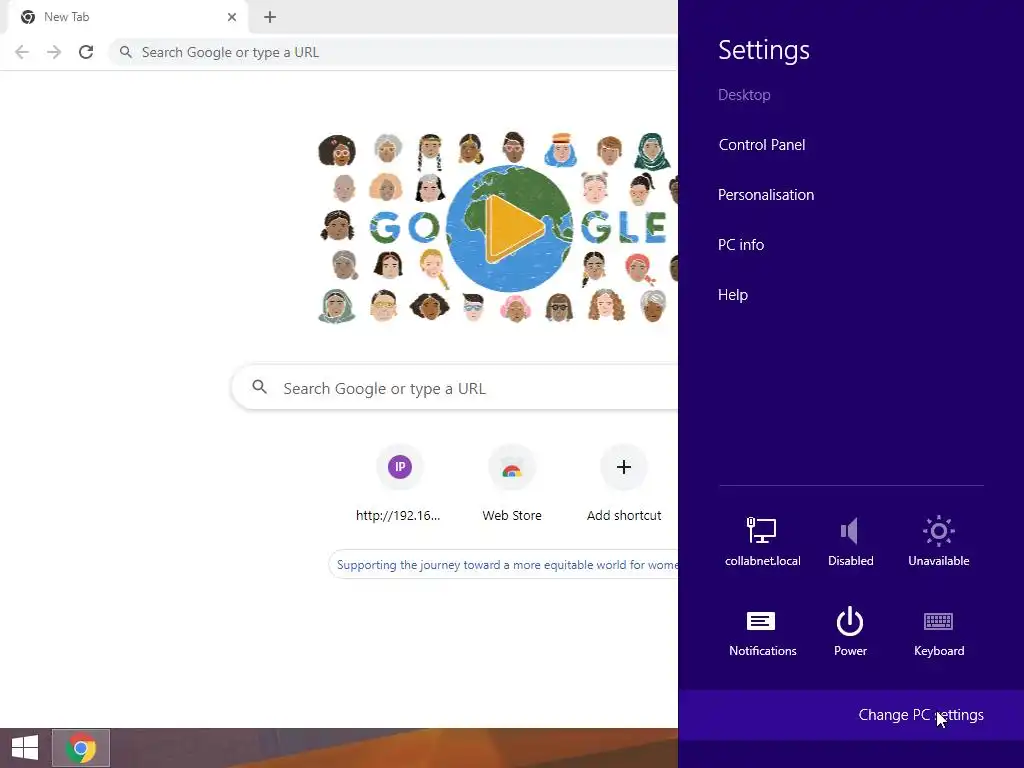Click the Add shortcut button
Viewport: 1024px width, 768px height.
(x=624, y=485)
